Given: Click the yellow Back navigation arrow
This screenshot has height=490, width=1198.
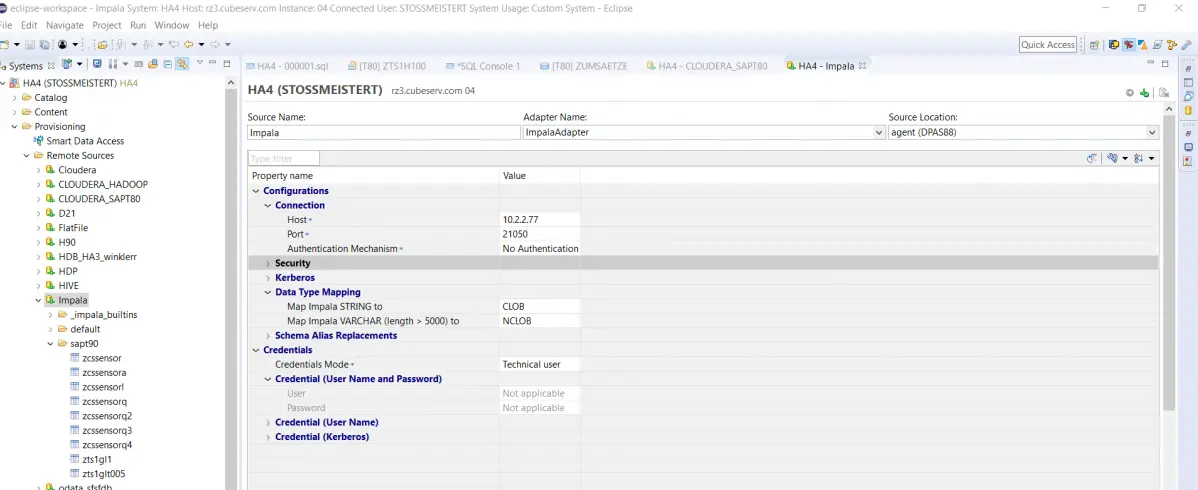Looking at the screenshot, I should (x=189, y=44).
